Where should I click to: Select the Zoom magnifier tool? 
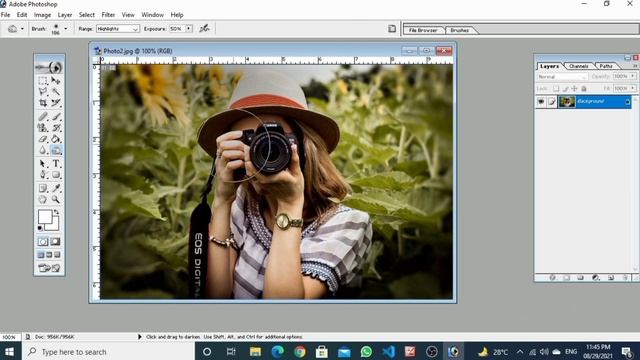coord(56,199)
